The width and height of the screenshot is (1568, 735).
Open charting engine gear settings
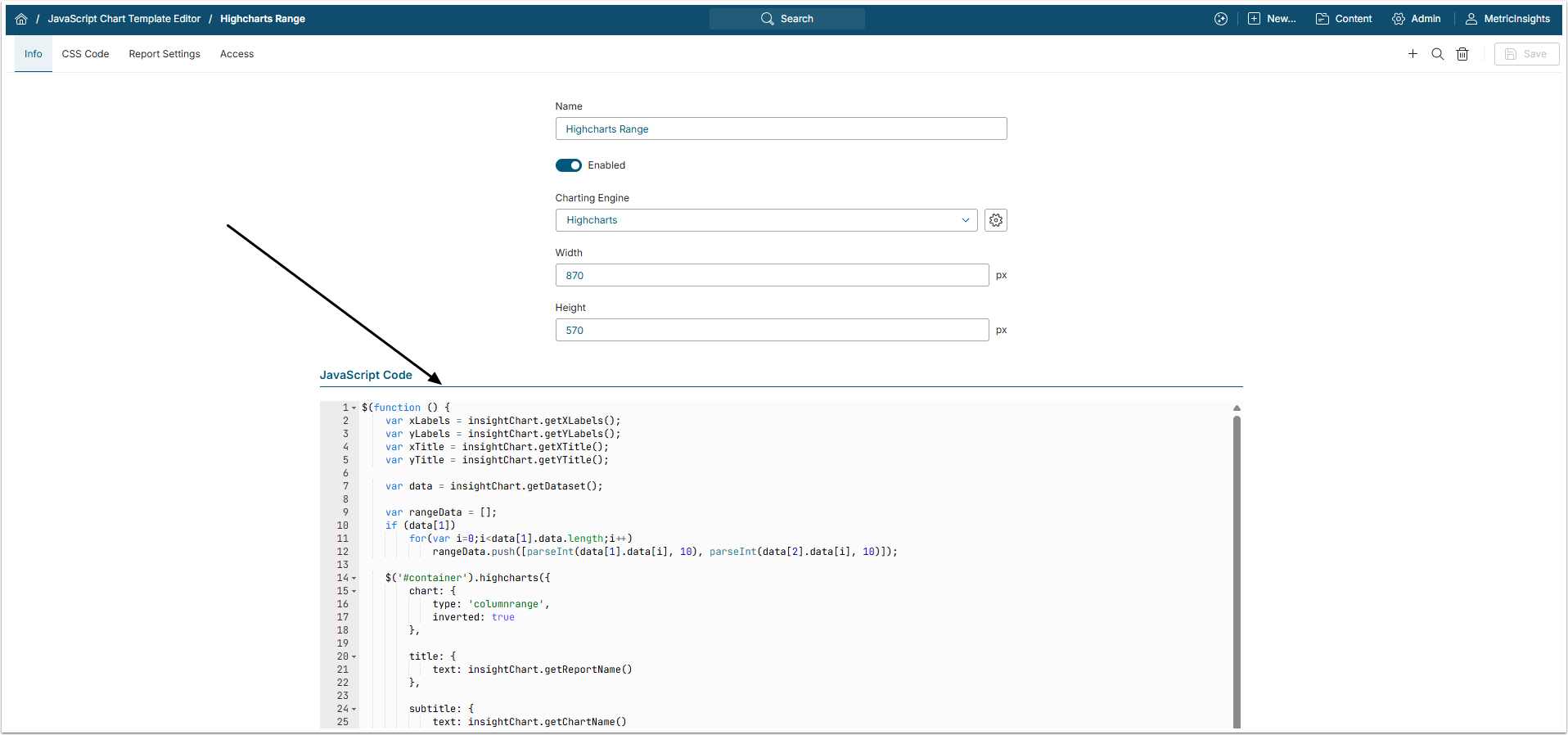click(995, 220)
